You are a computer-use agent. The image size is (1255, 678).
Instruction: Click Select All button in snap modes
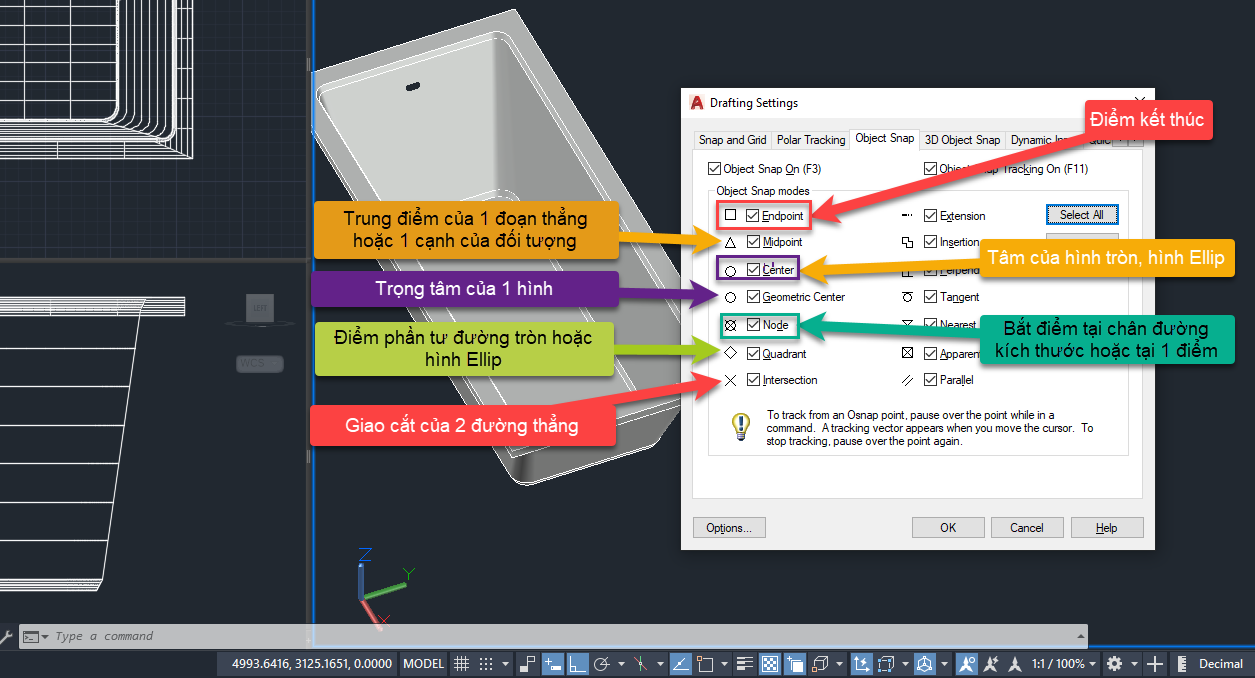(x=1082, y=215)
